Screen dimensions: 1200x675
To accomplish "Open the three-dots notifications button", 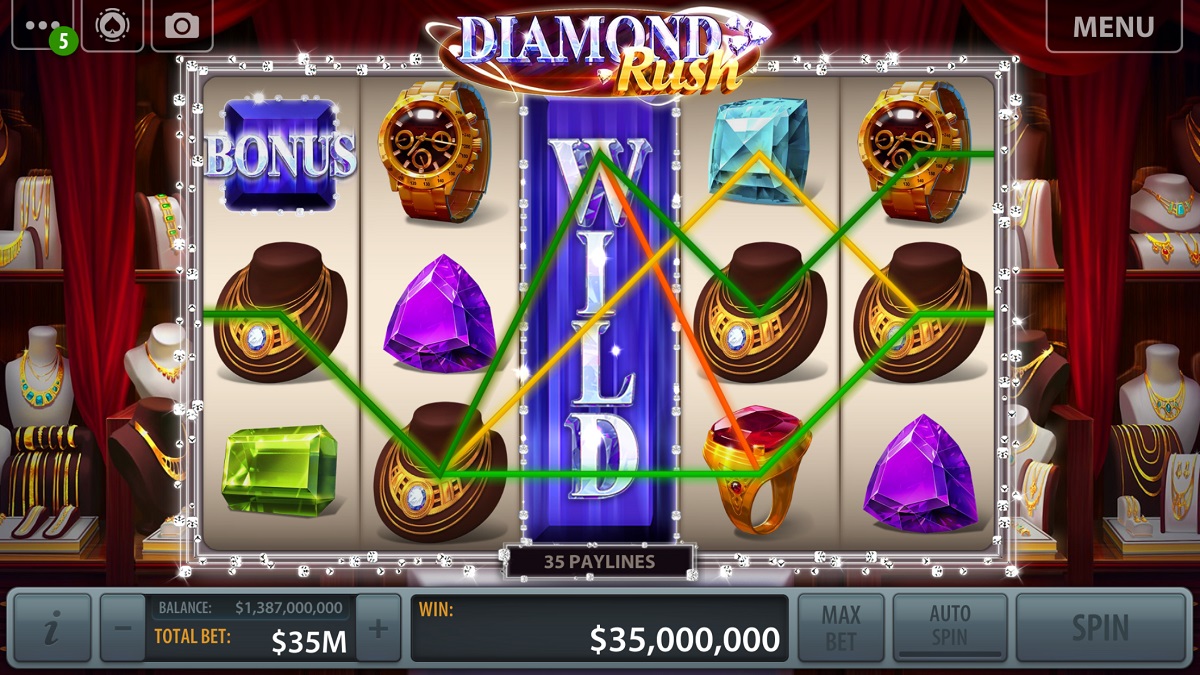I will point(43,25).
